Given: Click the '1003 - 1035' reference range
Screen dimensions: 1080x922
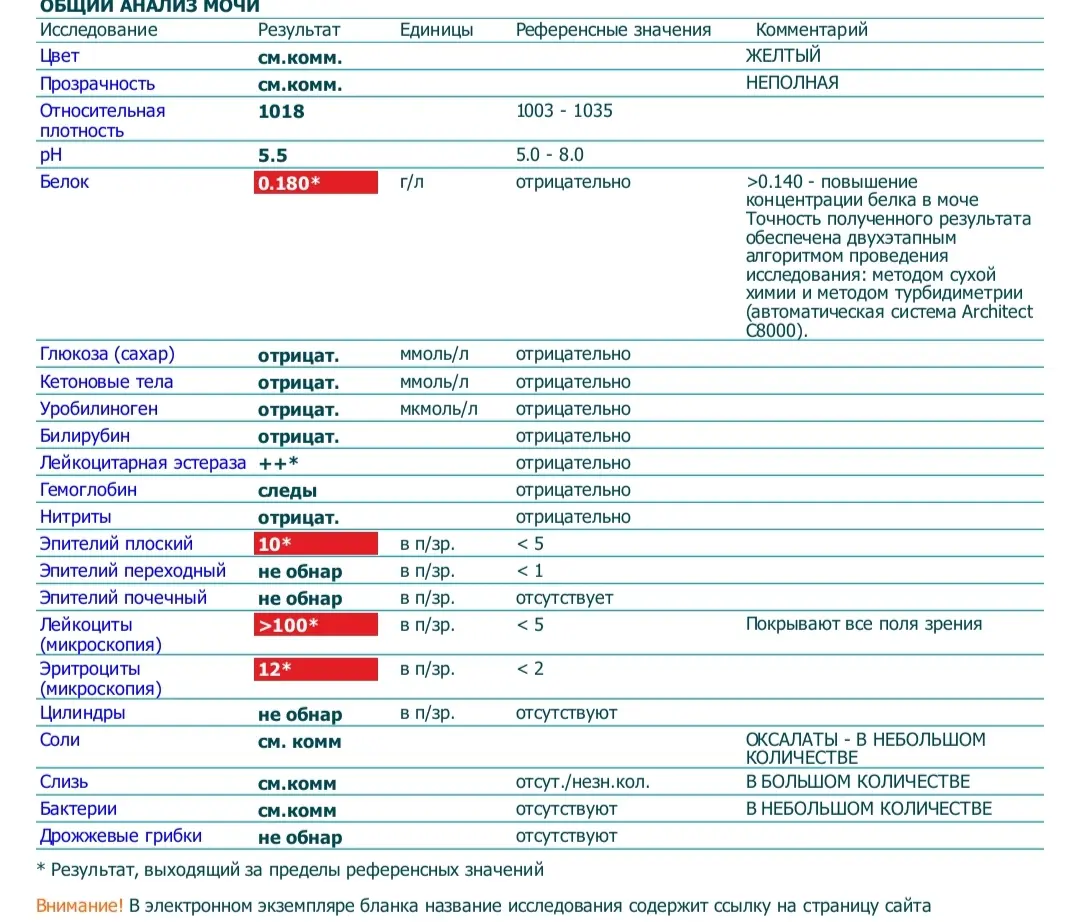Looking at the screenshot, I should (x=564, y=111).
